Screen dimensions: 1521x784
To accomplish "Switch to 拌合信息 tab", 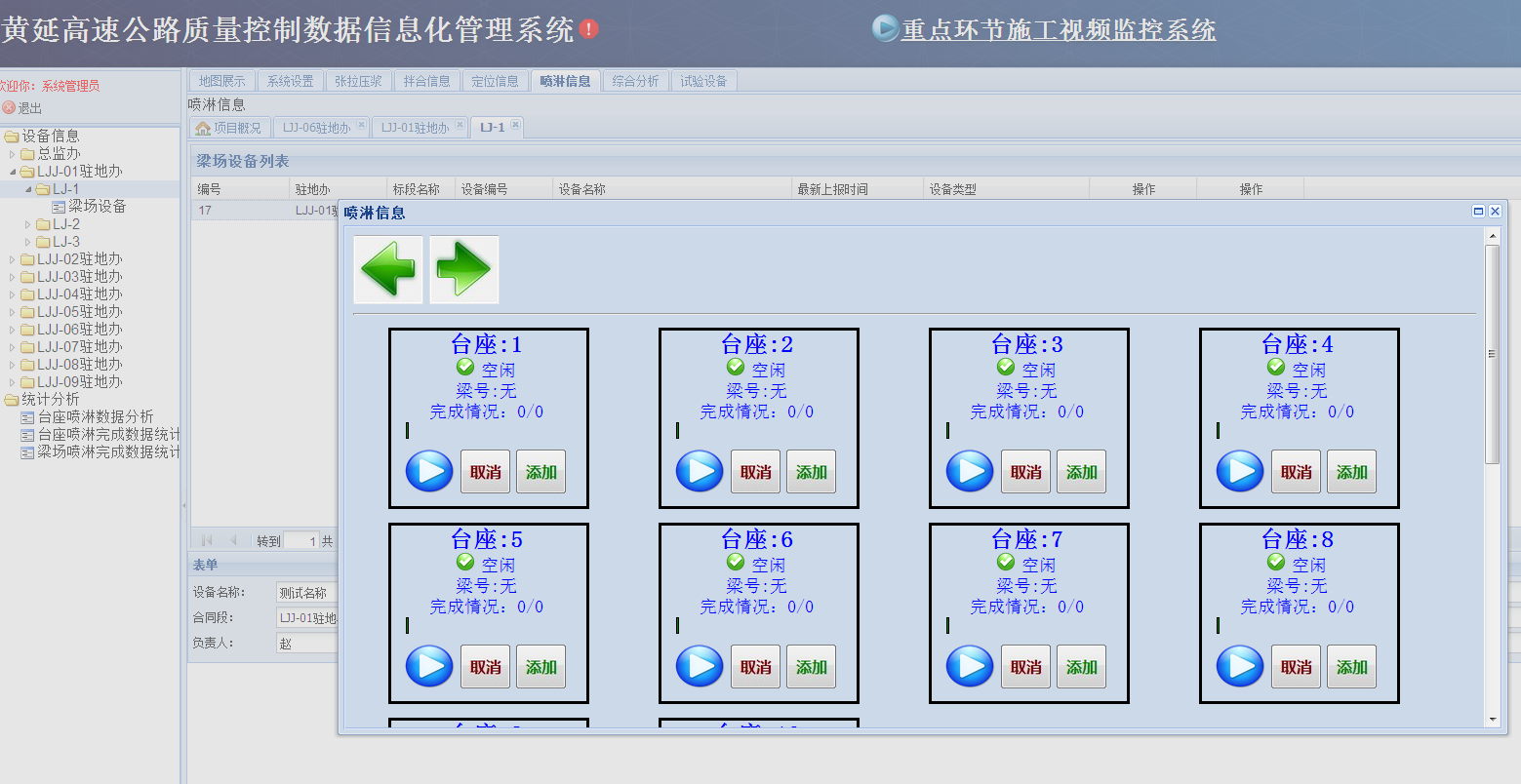I will point(427,81).
